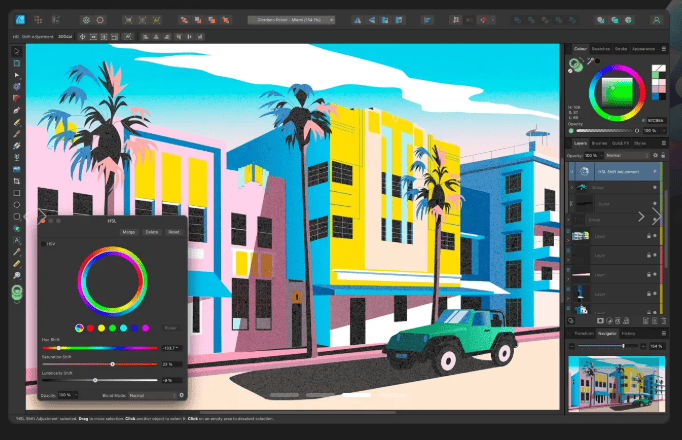Open Colour panel options menu icon
Image resolution: width=682 pixels, height=440 pixels.
[664, 49]
